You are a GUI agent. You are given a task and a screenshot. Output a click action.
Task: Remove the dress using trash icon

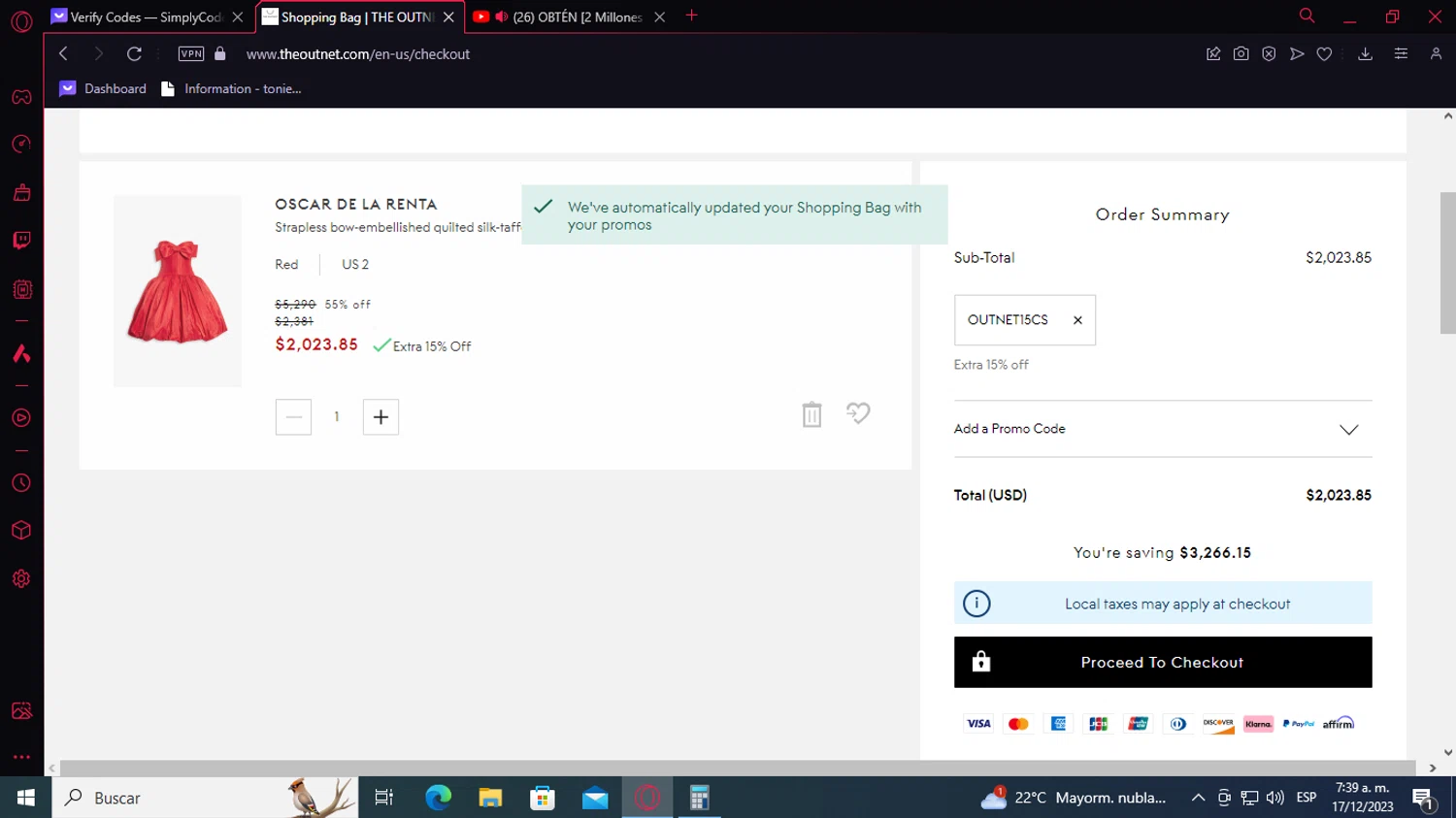[x=812, y=414]
